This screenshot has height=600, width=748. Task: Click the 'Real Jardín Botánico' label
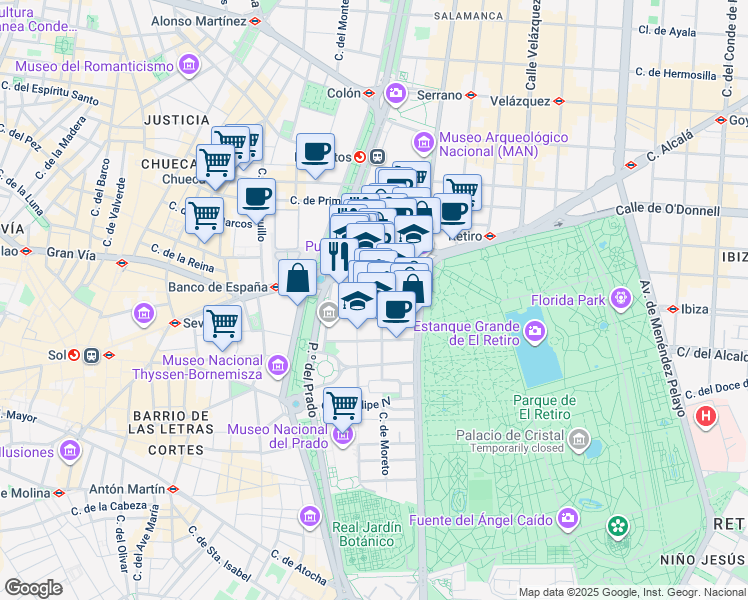pos(367,534)
